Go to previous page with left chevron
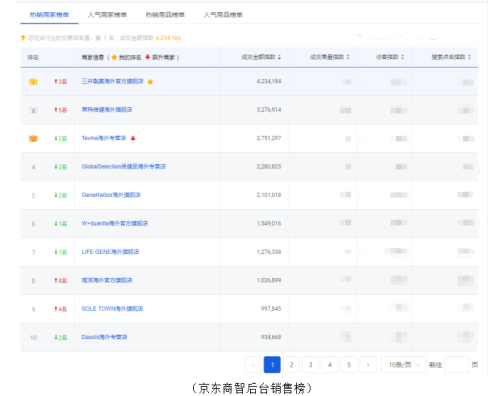The height and width of the screenshot is (396, 500). click(x=253, y=365)
